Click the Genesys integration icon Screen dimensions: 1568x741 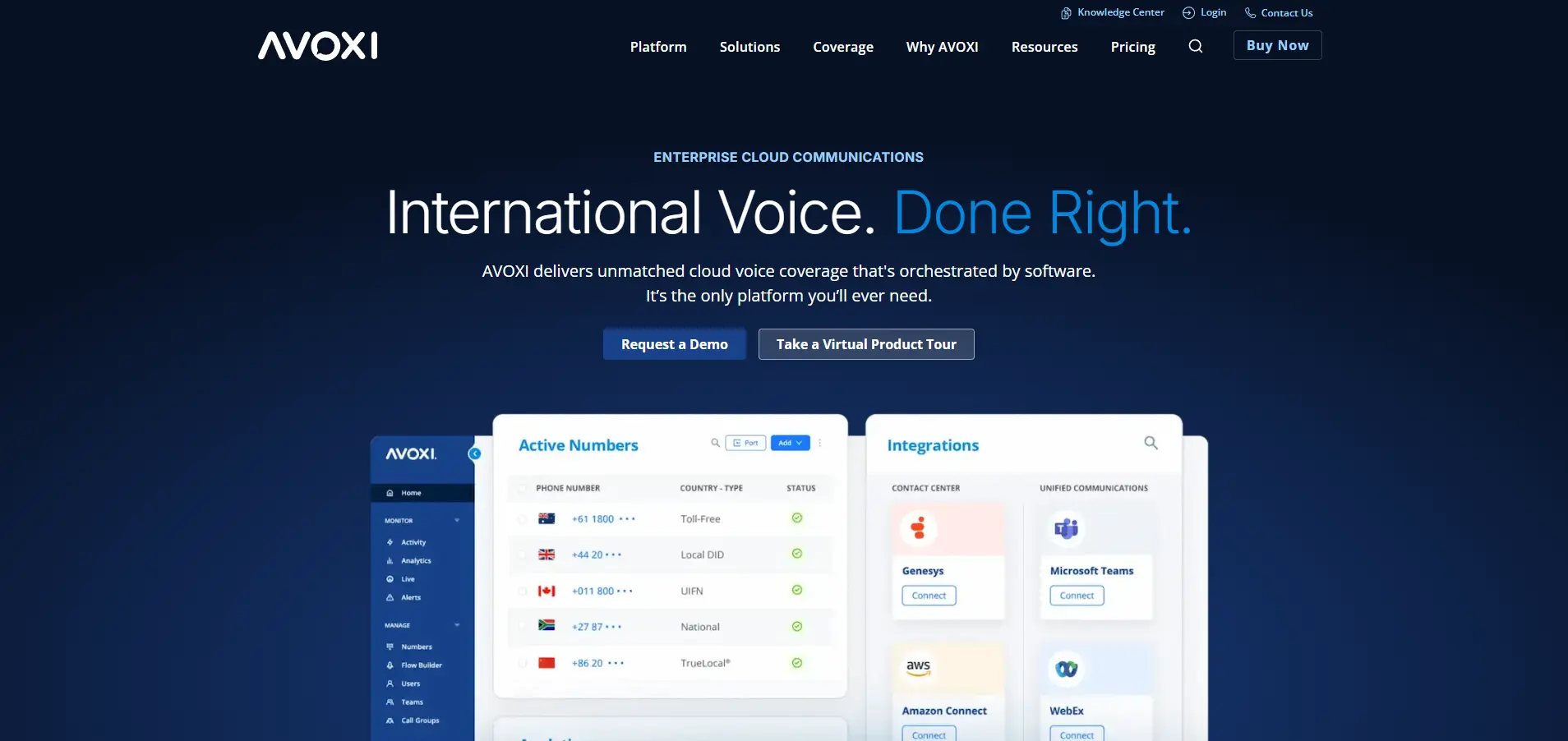click(918, 527)
